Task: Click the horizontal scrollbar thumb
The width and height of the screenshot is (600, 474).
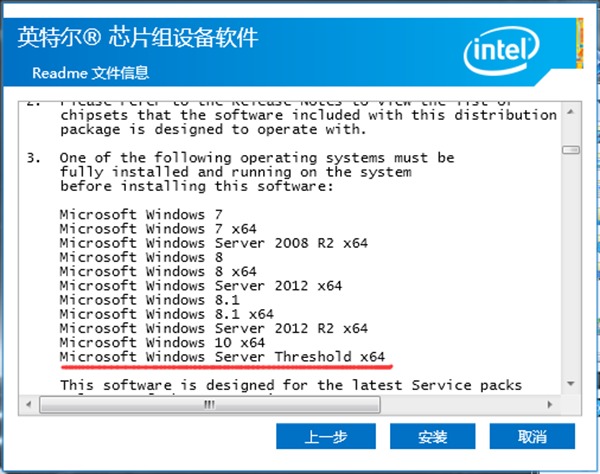Action: (x=209, y=405)
